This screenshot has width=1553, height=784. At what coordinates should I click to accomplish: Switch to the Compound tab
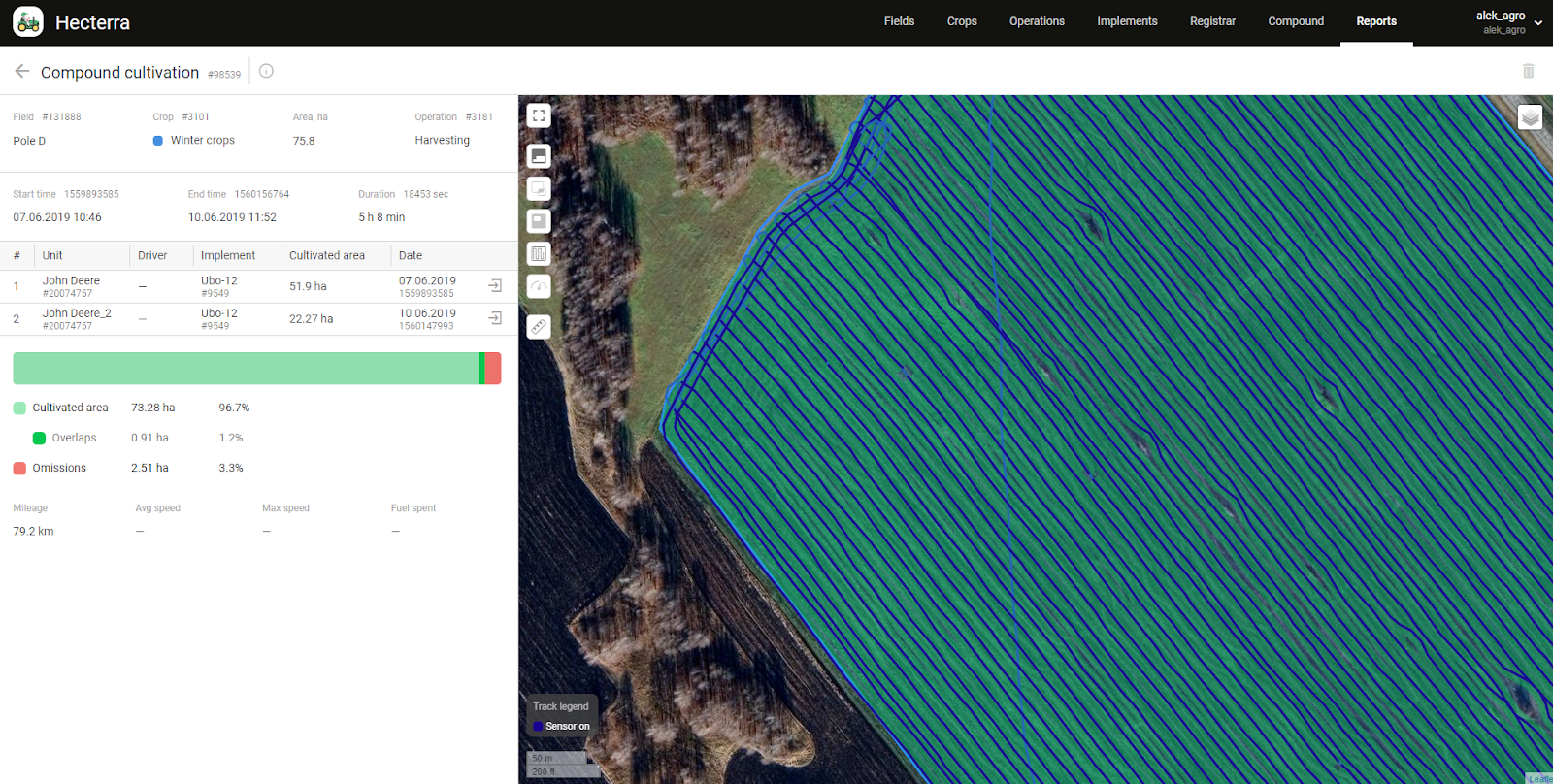click(1295, 21)
